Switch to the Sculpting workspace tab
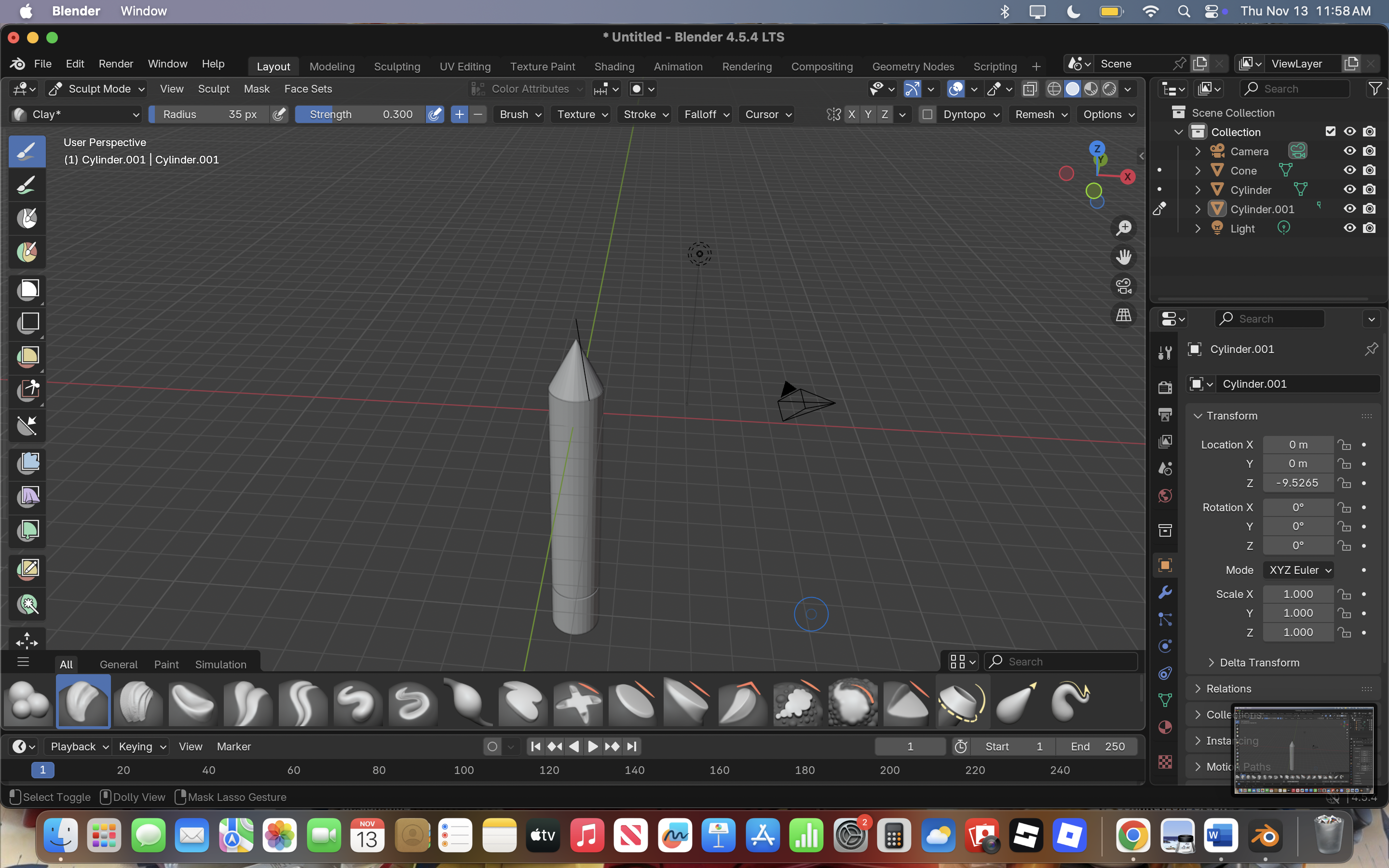Image resolution: width=1389 pixels, height=868 pixels. coord(396,67)
